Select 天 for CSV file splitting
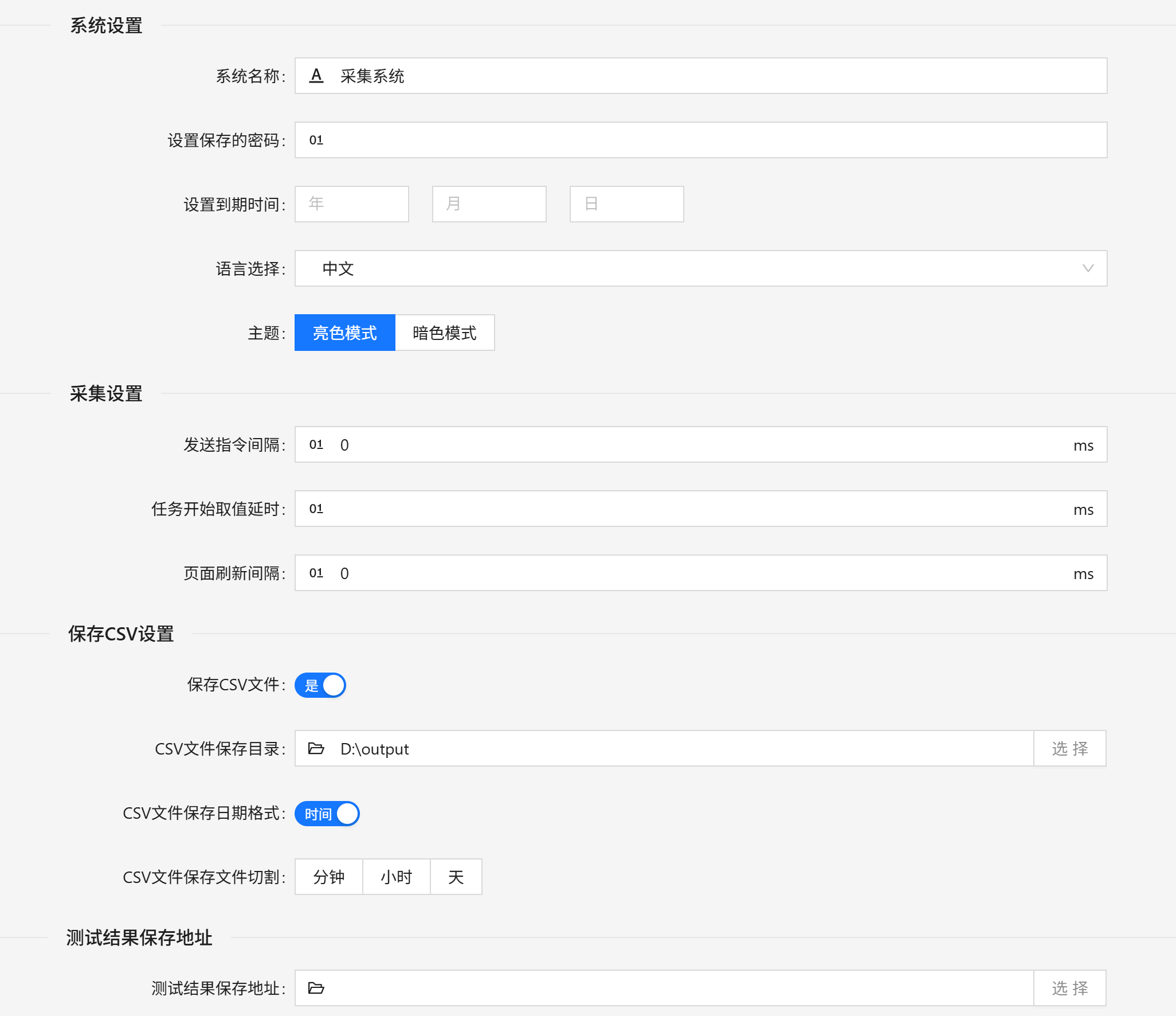1176x1016 pixels. coord(456,877)
